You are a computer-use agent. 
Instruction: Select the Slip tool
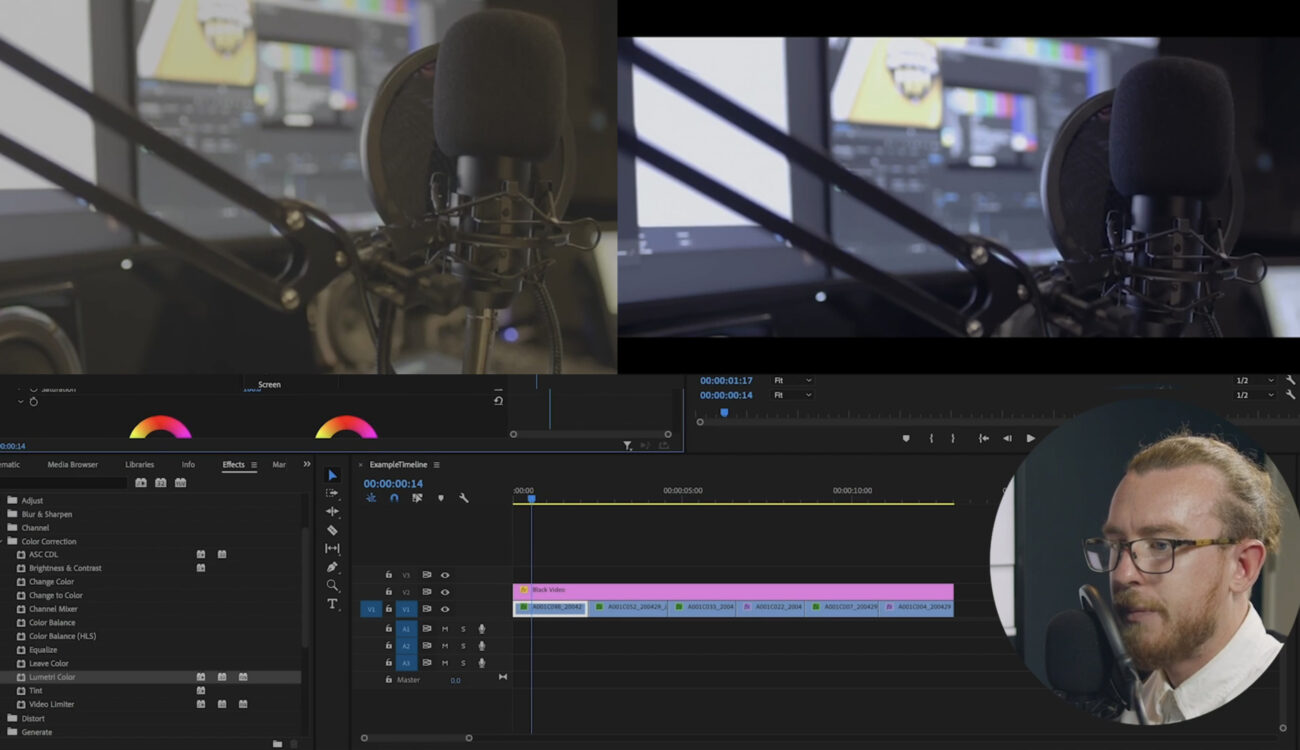pos(333,548)
